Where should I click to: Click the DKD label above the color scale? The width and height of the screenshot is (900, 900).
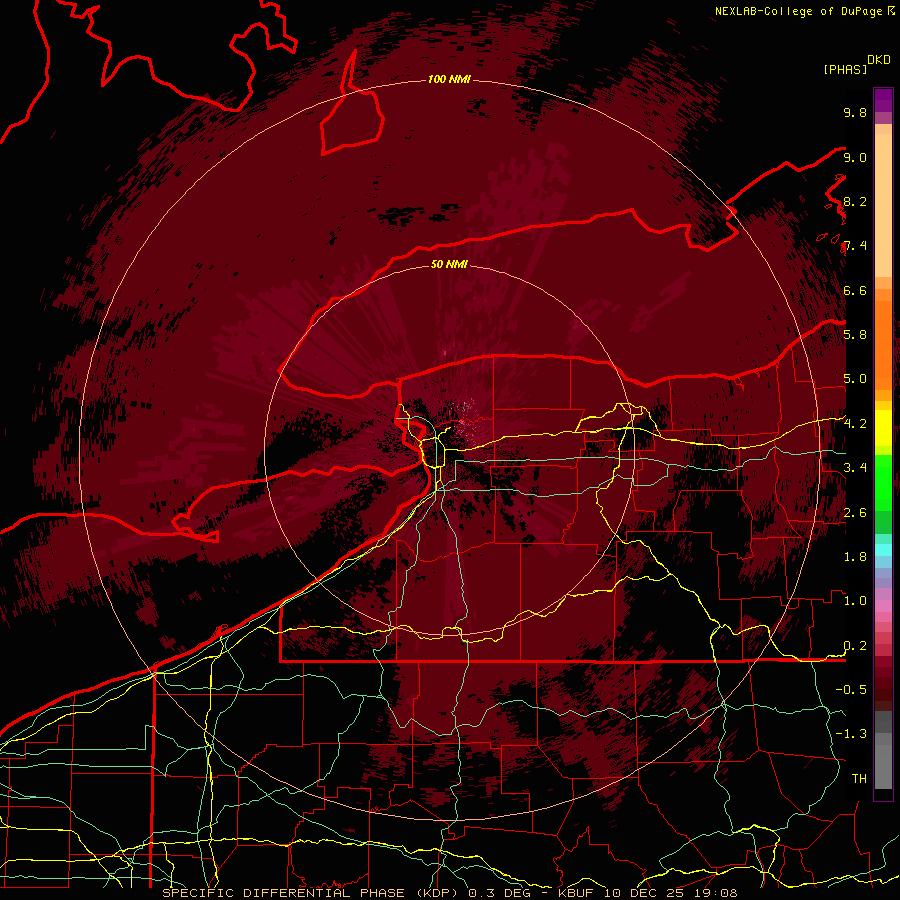coord(878,60)
